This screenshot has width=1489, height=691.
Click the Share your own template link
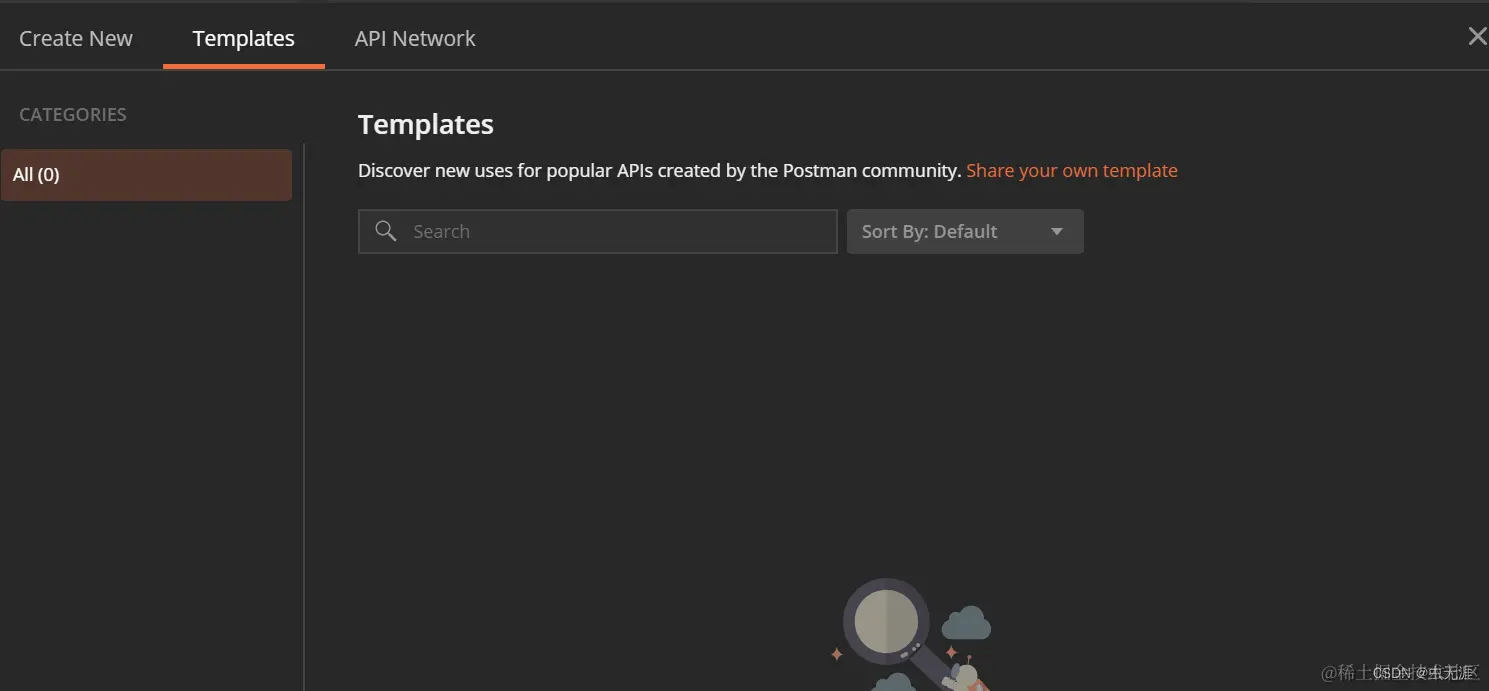pyautogui.click(x=1071, y=170)
